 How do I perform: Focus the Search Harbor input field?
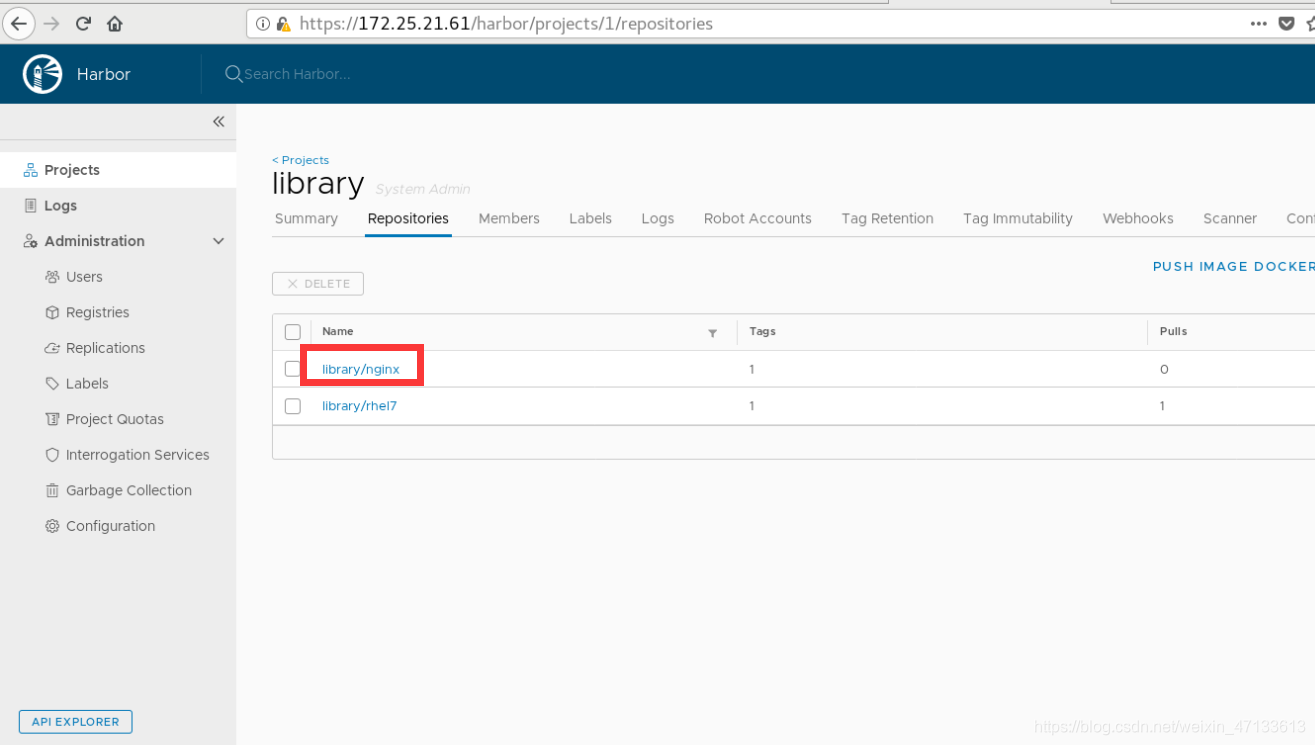(x=298, y=74)
